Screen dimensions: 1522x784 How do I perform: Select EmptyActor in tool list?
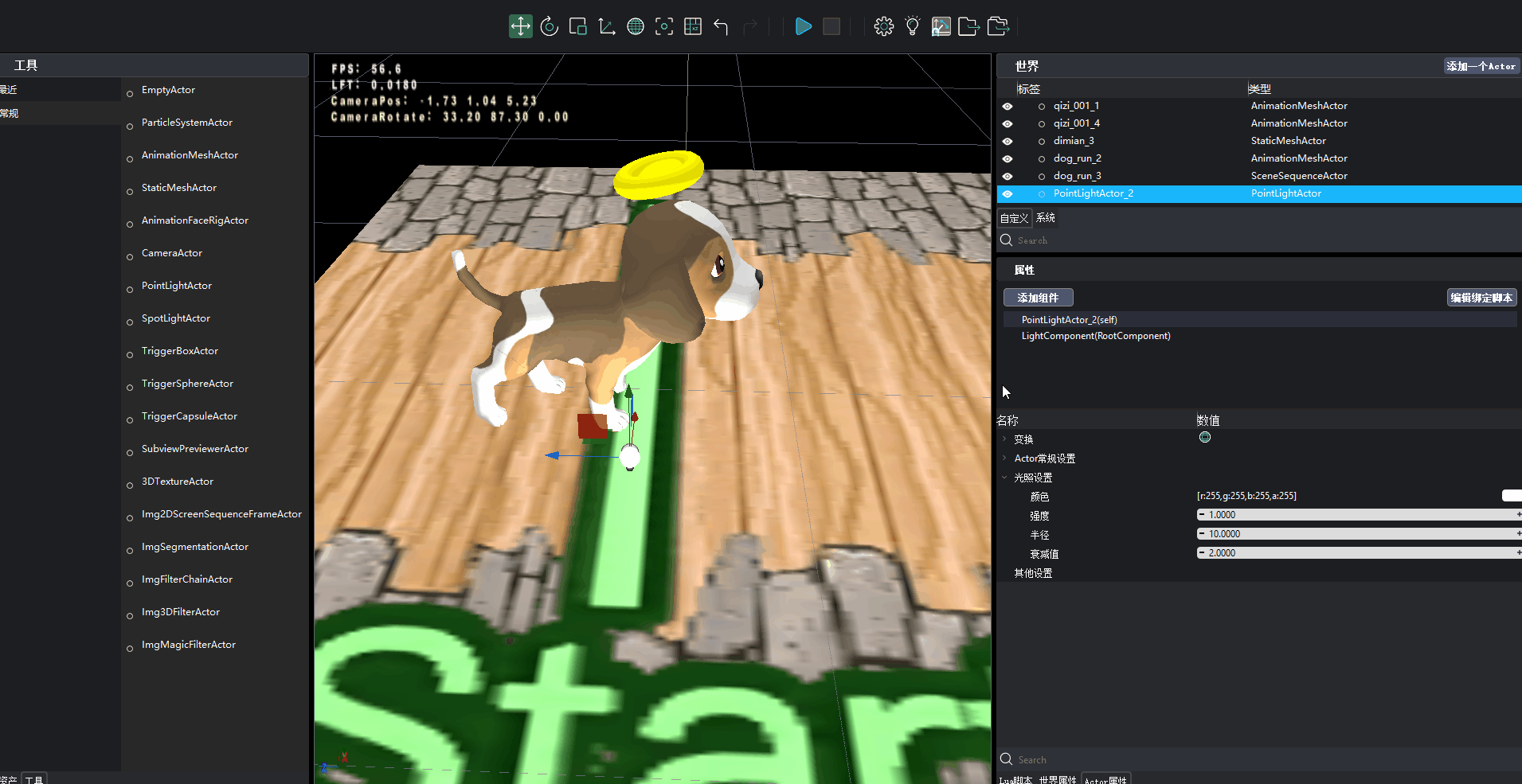(168, 90)
